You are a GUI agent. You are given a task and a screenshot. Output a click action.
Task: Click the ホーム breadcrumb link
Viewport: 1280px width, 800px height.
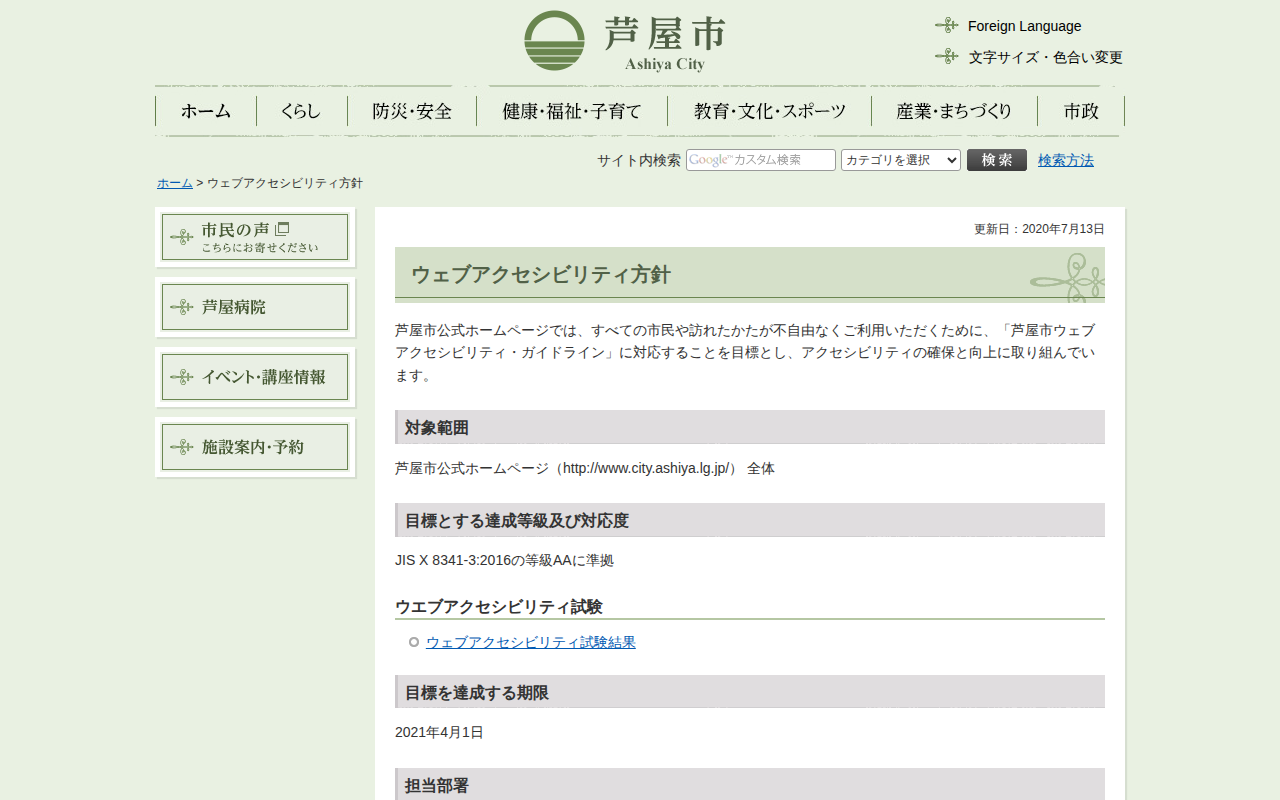click(175, 183)
